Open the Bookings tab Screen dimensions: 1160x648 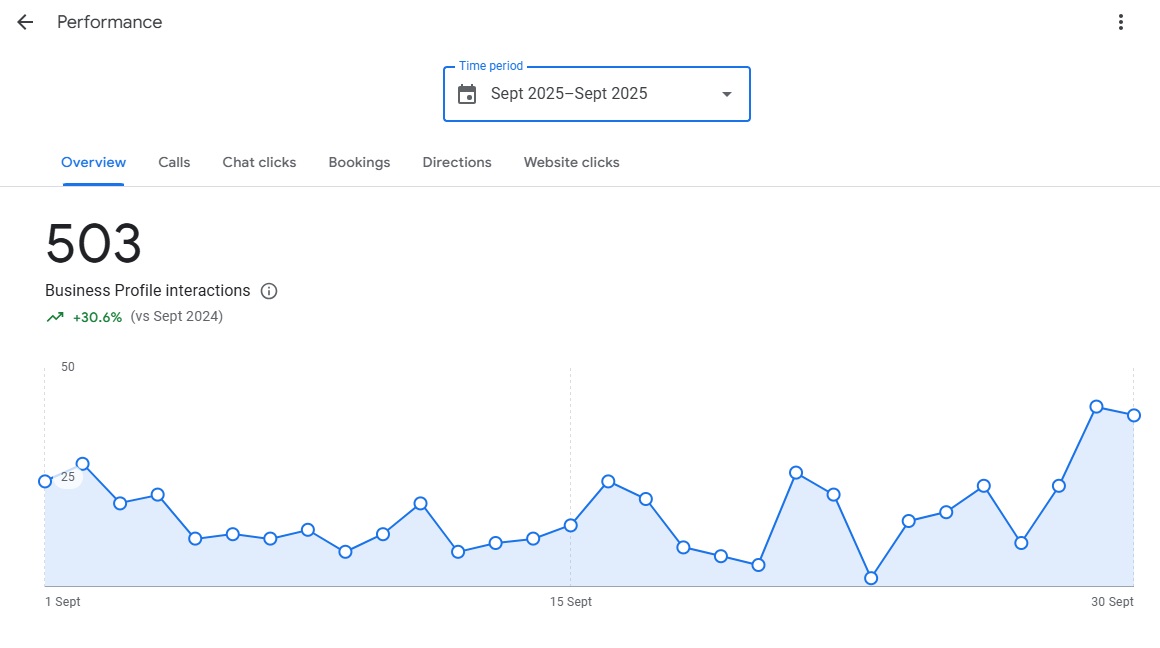[x=359, y=162]
